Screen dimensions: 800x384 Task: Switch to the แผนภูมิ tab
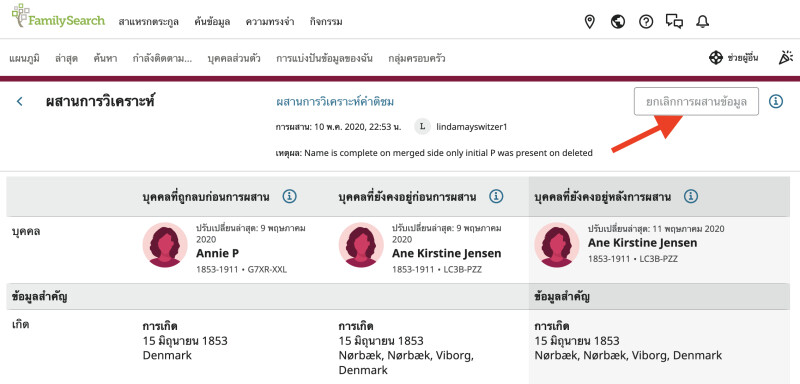(24, 58)
